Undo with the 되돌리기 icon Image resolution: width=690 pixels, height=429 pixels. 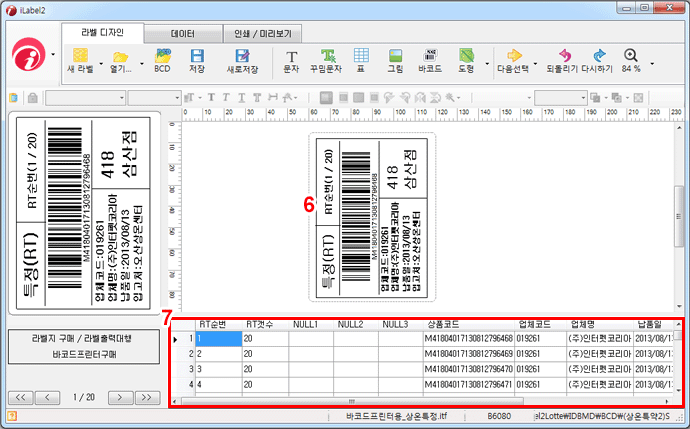click(562, 60)
